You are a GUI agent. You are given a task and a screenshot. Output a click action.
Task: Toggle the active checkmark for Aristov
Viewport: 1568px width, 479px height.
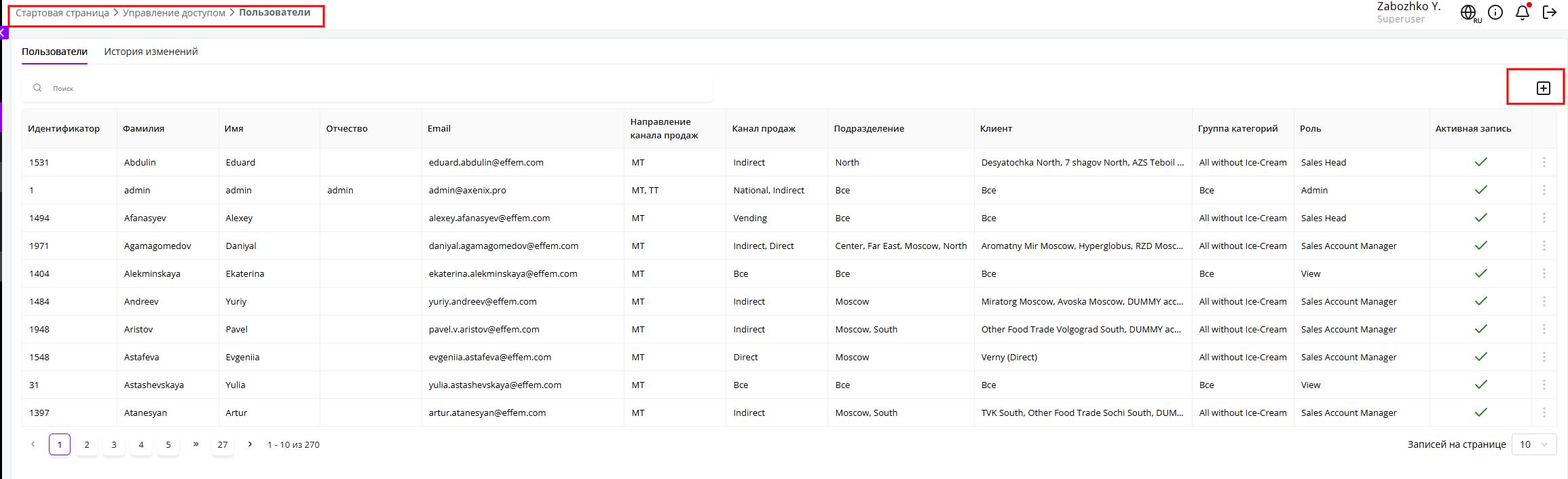click(1480, 329)
